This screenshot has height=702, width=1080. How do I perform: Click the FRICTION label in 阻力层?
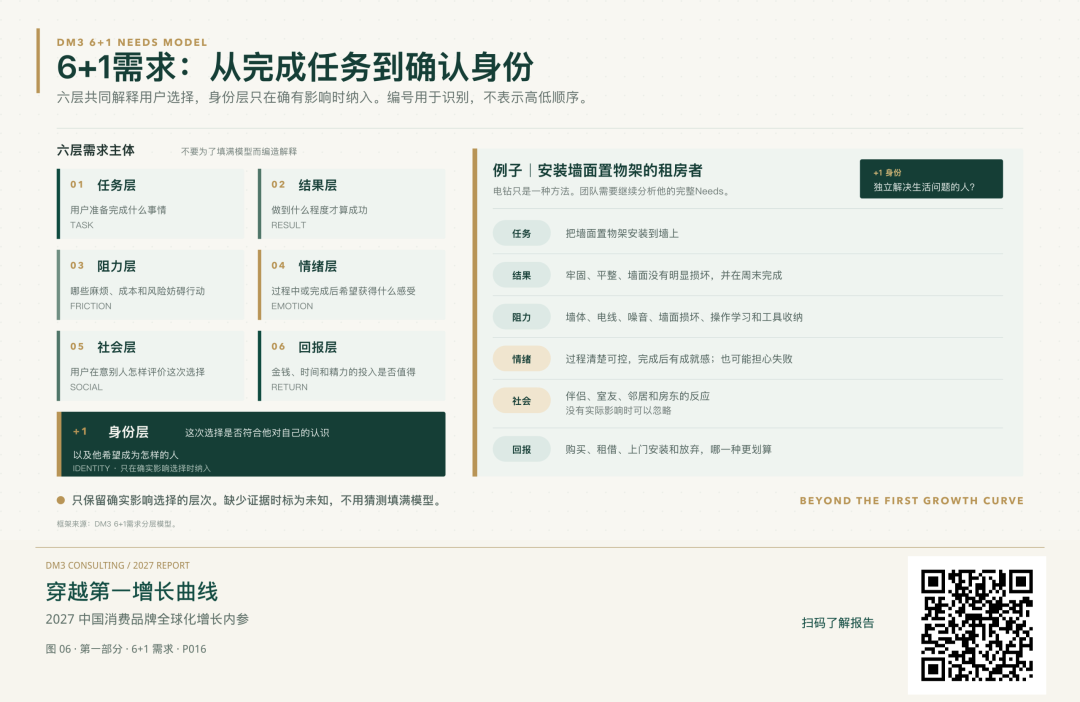pos(90,306)
